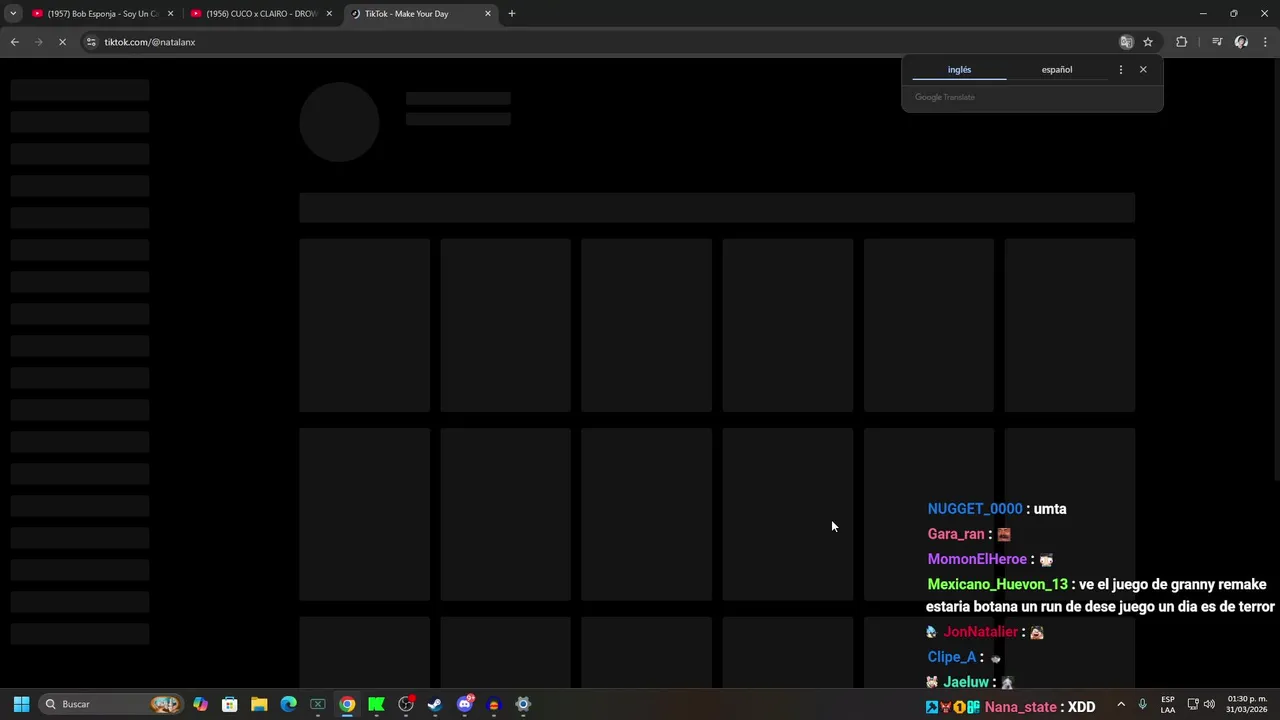Open Discord from the taskbar
This screenshot has width=1280, height=720.
tap(464, 704)
